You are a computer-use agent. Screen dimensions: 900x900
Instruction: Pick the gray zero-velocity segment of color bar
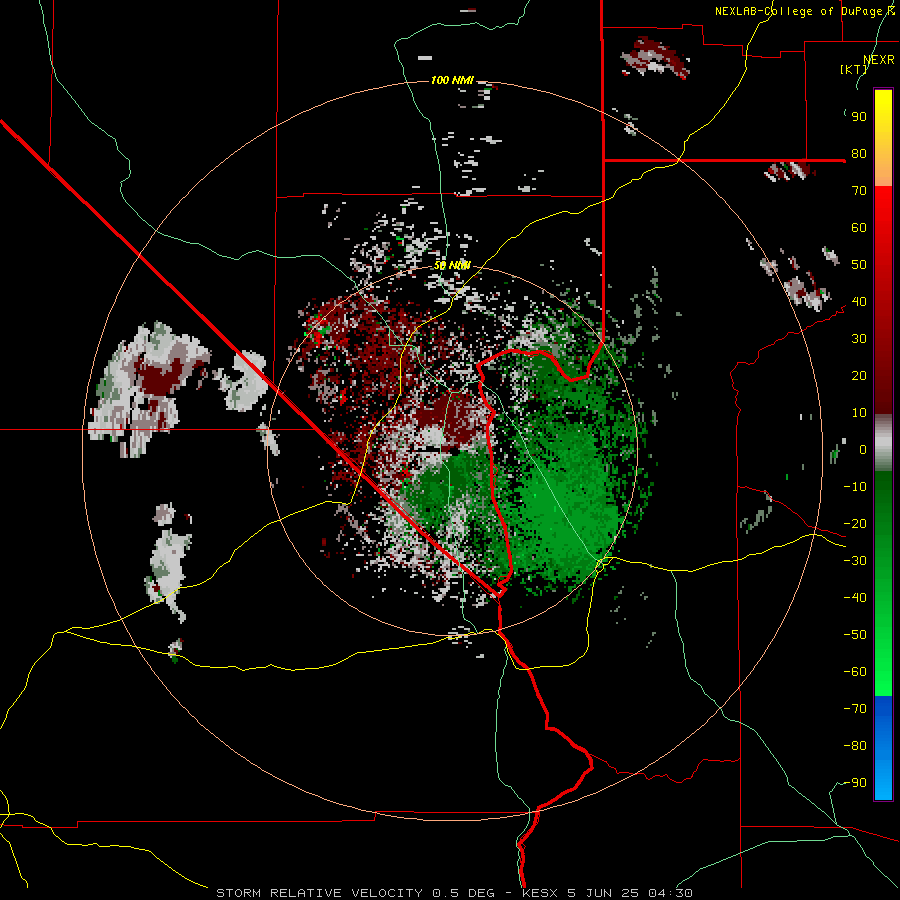(883, 443)
